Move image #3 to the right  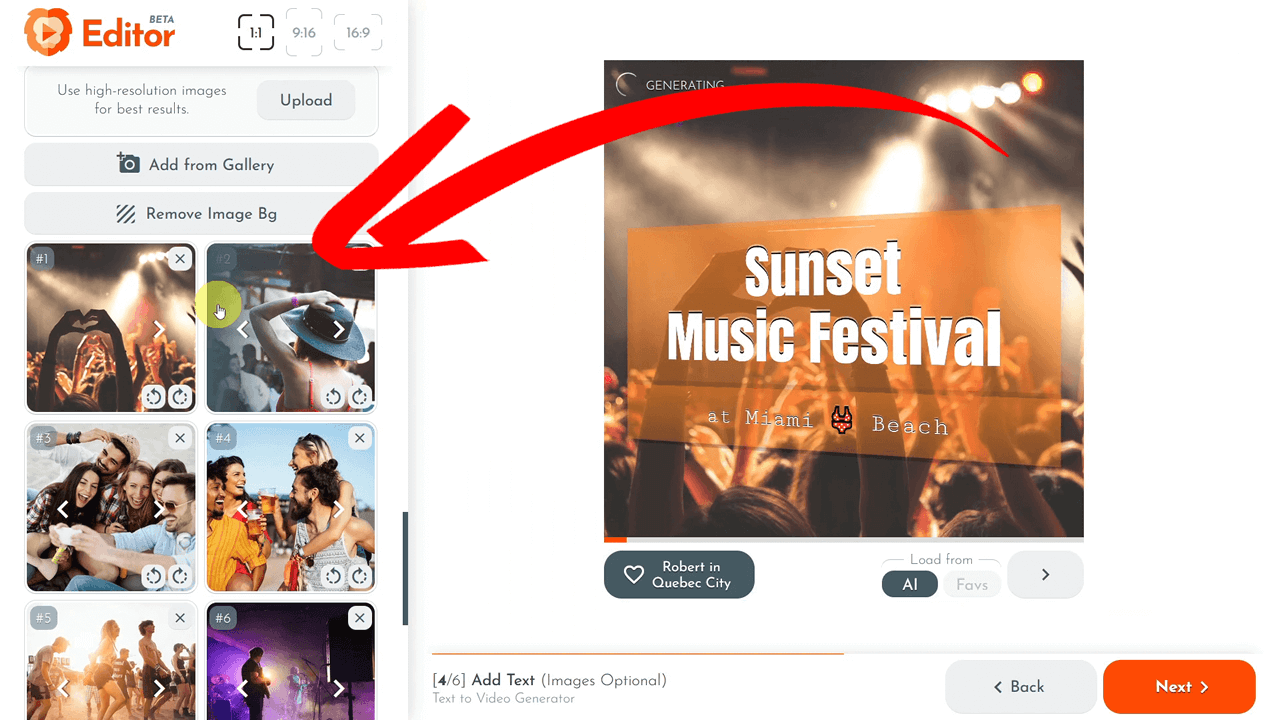pos(159,509)
